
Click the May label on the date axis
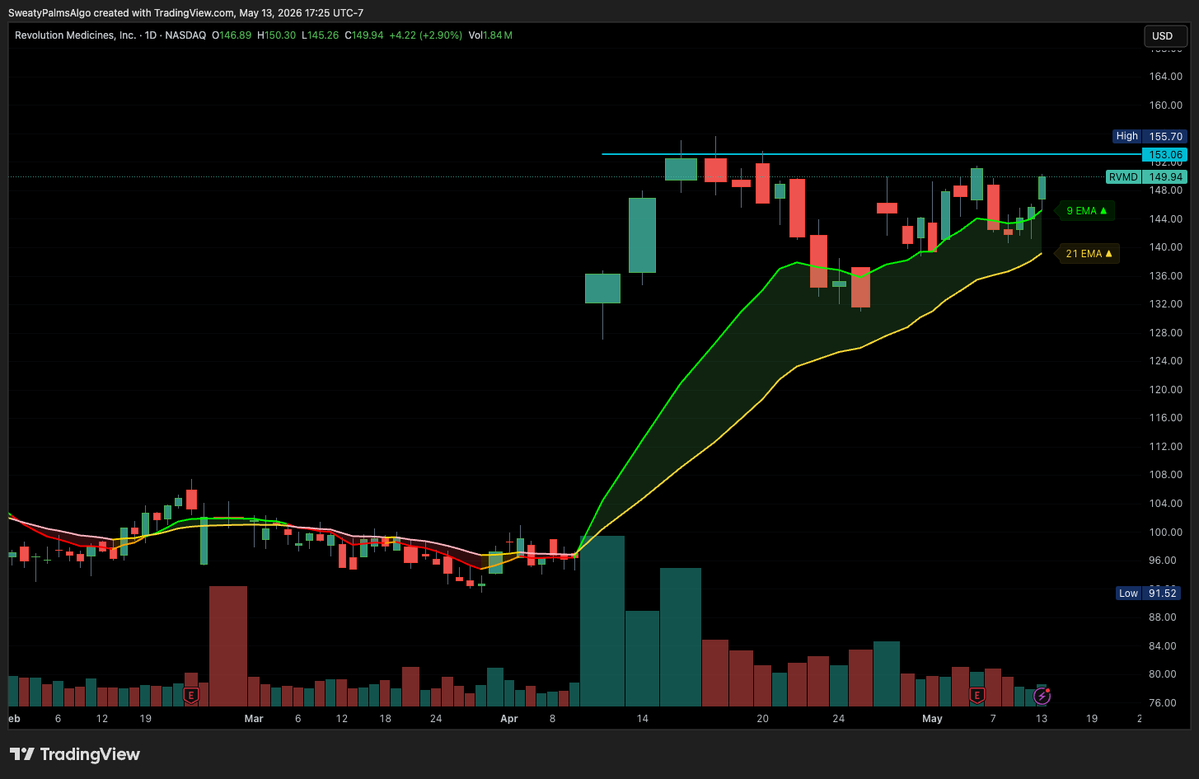click(x=932, y=719)
